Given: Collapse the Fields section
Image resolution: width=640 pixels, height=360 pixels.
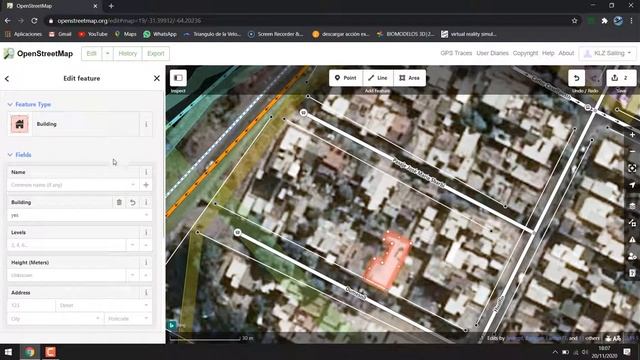Looking at the screenshot, I should click(x=20, y=155).
